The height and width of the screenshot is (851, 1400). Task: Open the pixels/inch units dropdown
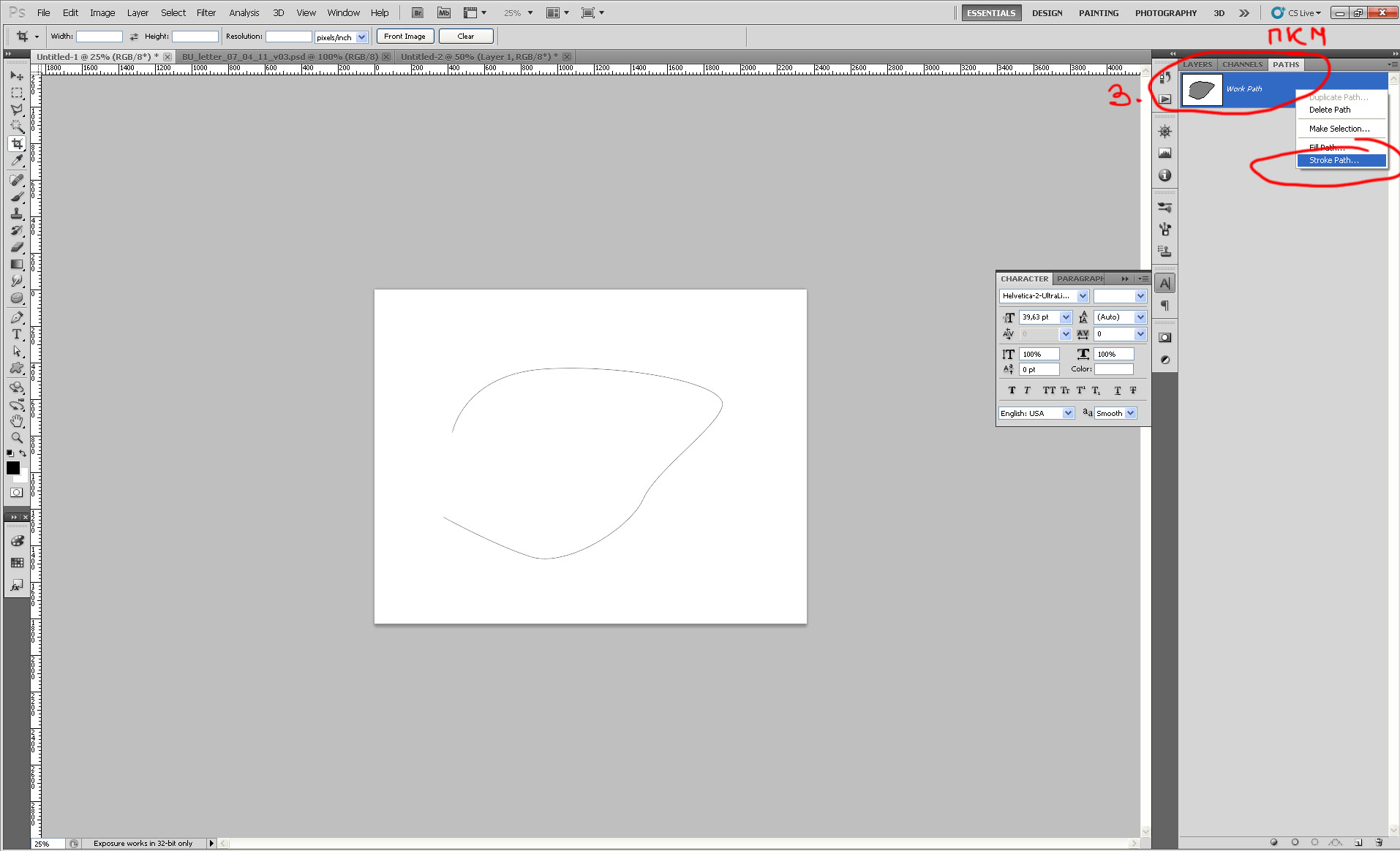341,37
